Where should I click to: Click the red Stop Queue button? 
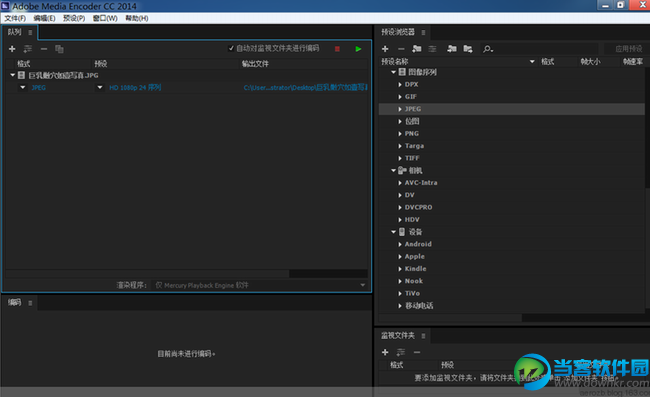point(337,49)
